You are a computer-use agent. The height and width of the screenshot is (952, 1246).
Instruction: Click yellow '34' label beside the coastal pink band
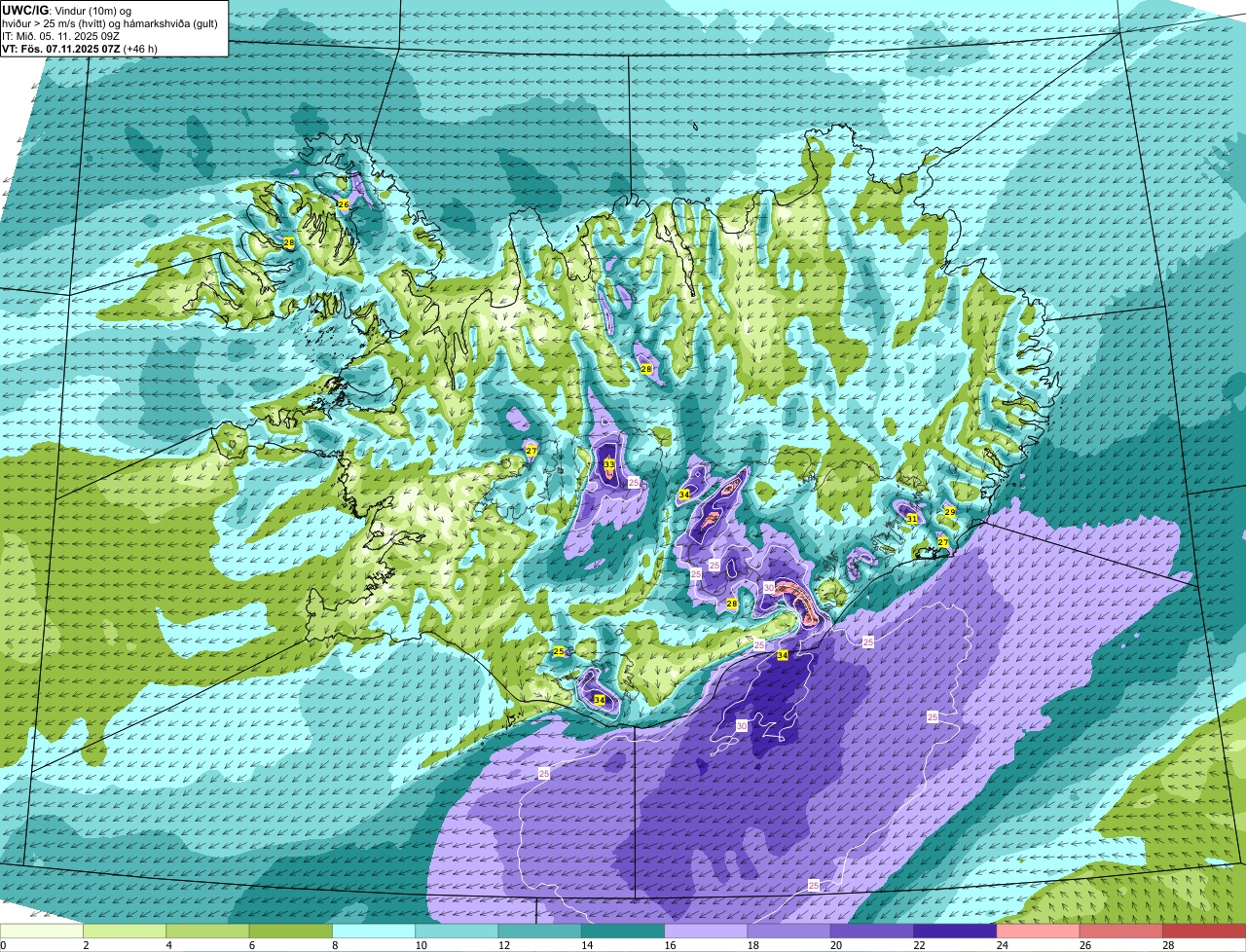tap(783, 655)
